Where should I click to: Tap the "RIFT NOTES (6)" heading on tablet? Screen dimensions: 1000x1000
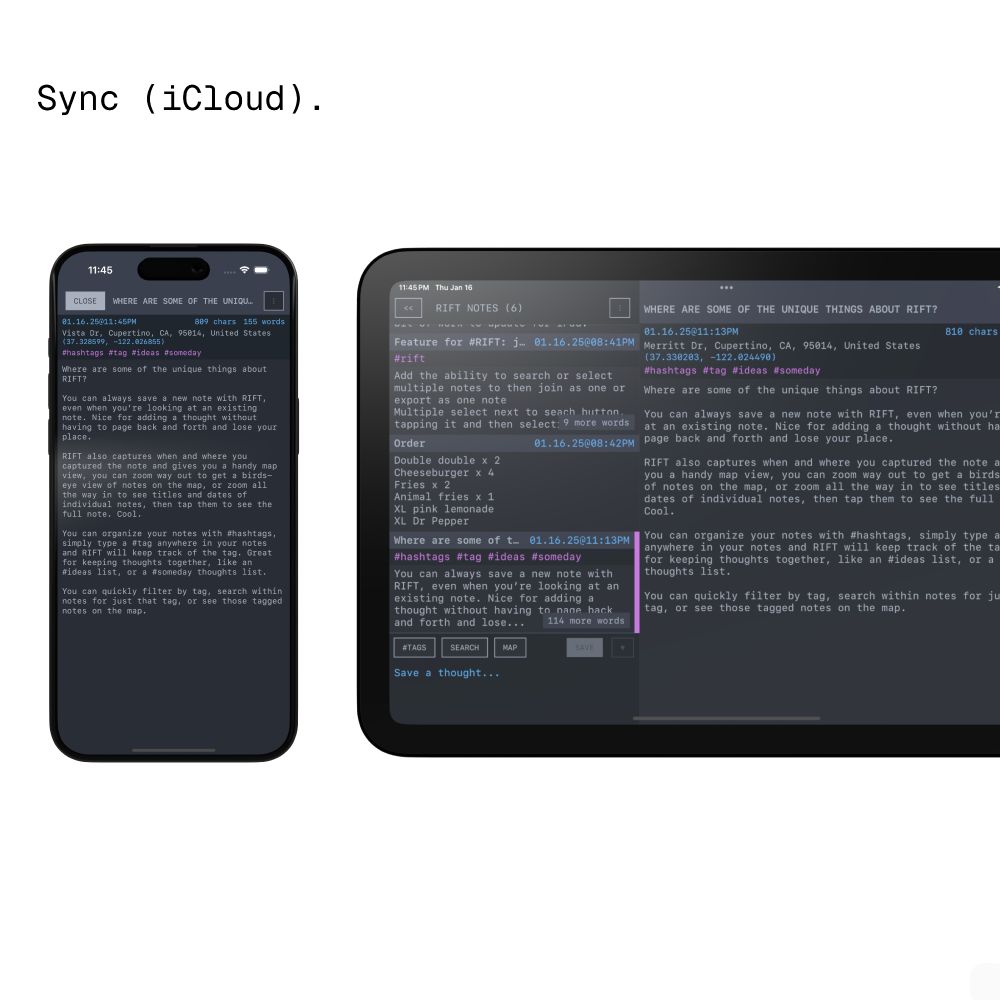click(x=479, y=308)
